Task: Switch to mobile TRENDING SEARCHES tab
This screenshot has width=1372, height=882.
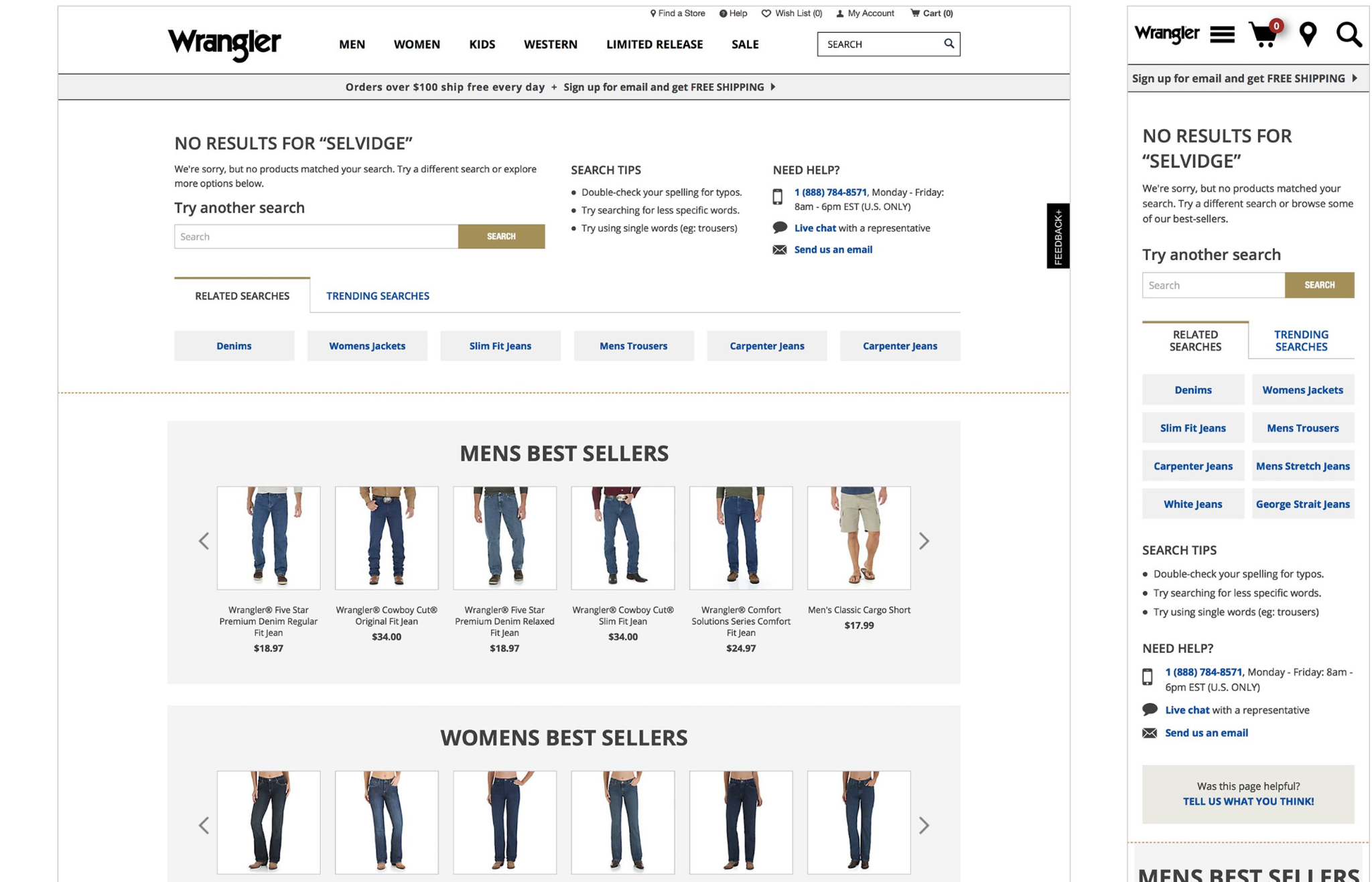Action: coord(1301,340)
